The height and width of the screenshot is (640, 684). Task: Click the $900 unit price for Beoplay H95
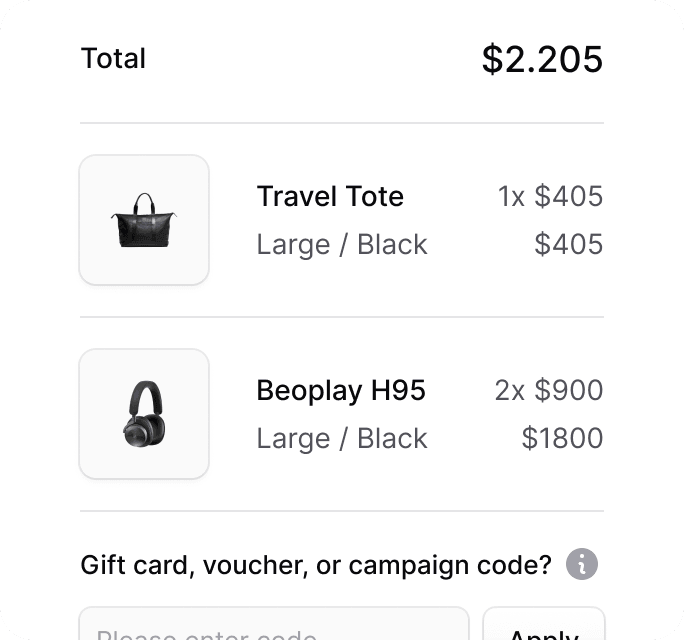[x=569, y=390]
